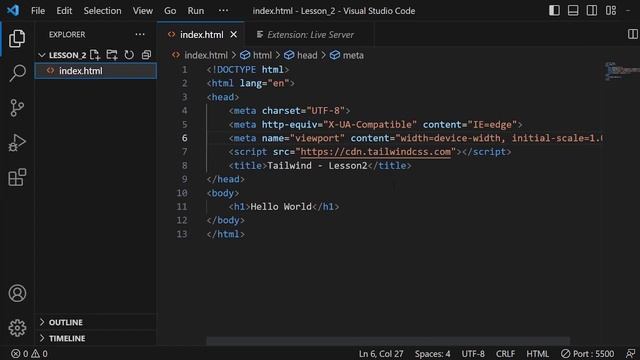Click the title text Tailwind - Lesson2
This screenshot has width=640, height=360.
pos(317,166)
